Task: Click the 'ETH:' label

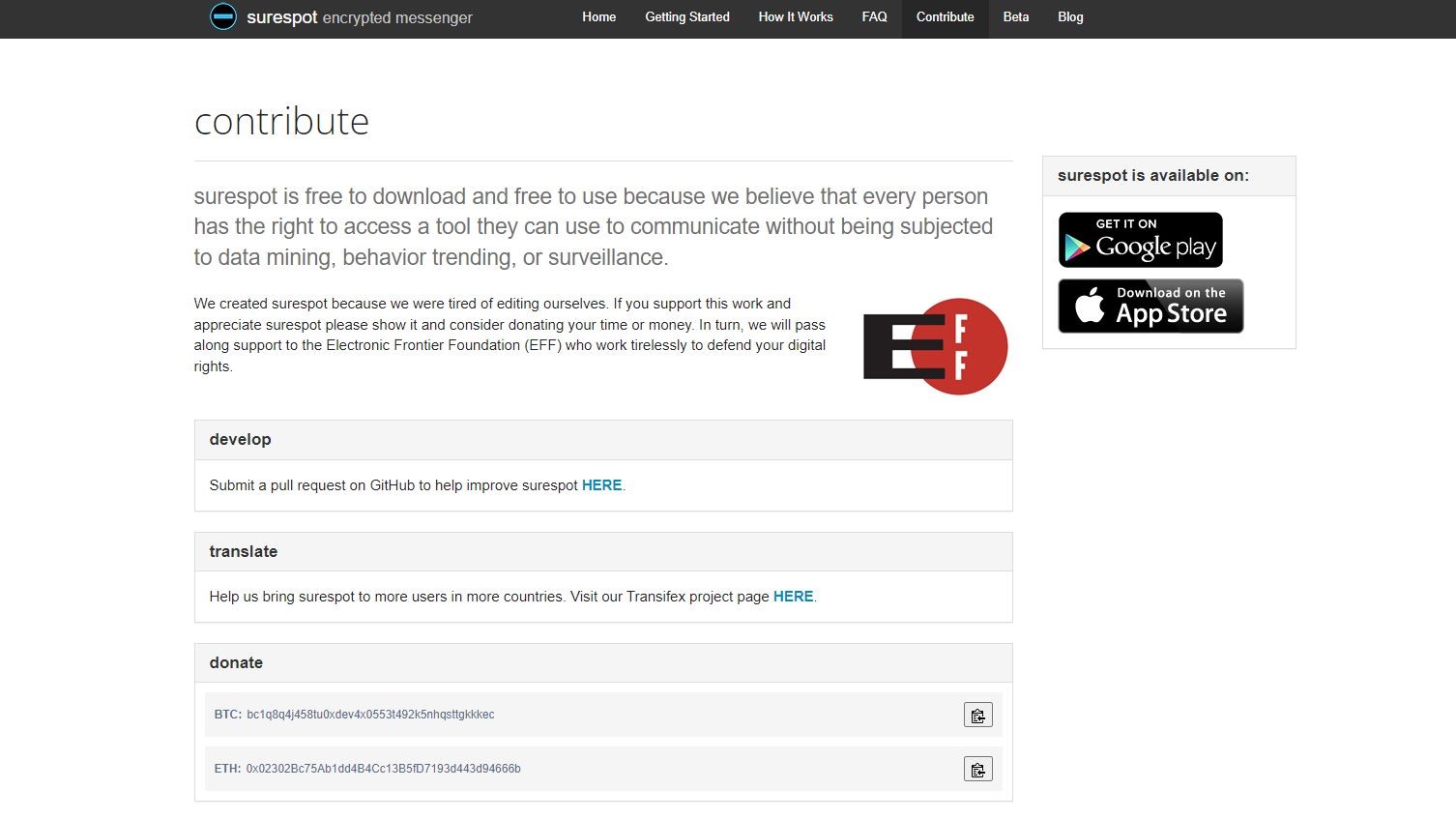Action: point(227,769)
